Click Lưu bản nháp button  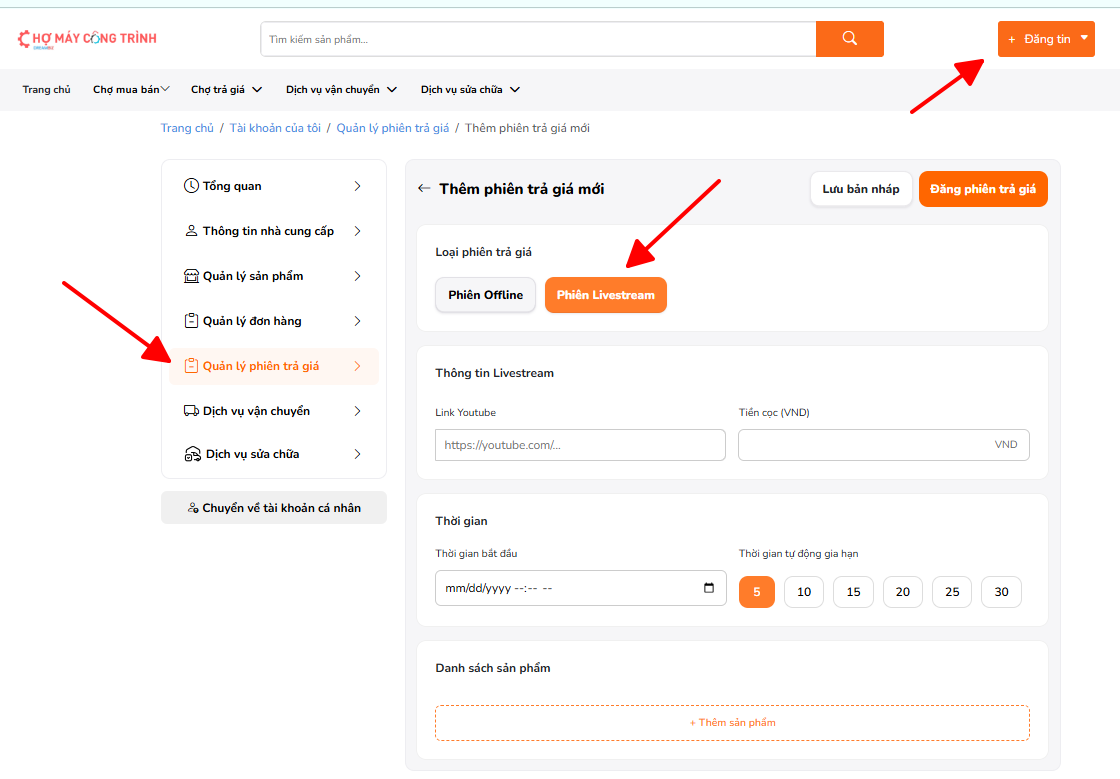pos(860,189)
